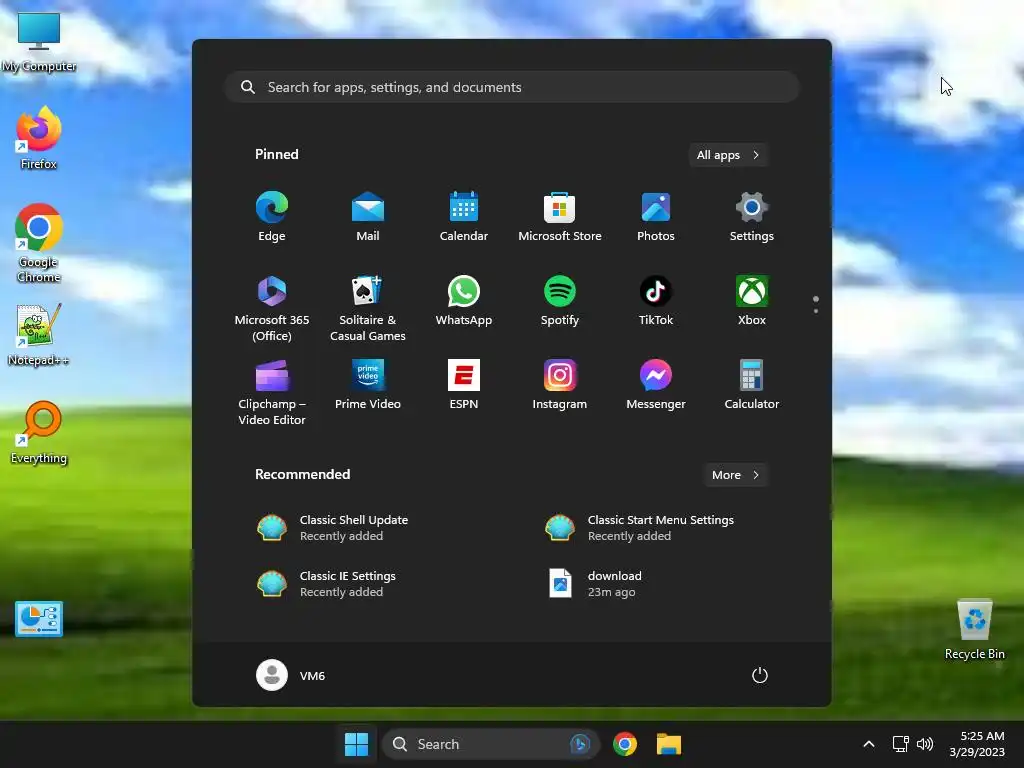Image resolution: width=1024 pixels, height=768 pixels.
Task: Open the Calendar app
Action: (464, 217)
